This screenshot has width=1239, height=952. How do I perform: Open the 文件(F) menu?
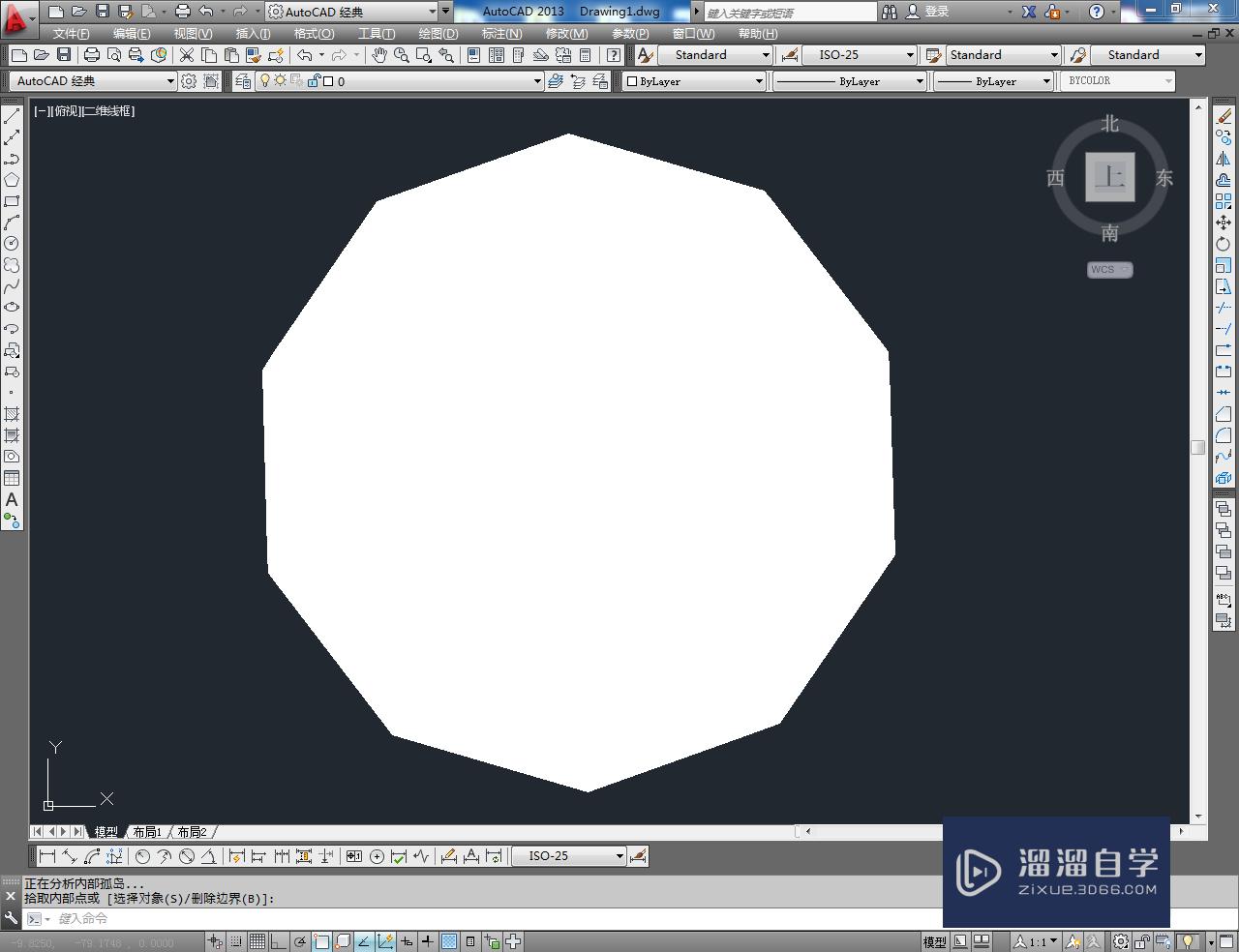point(71,34)
